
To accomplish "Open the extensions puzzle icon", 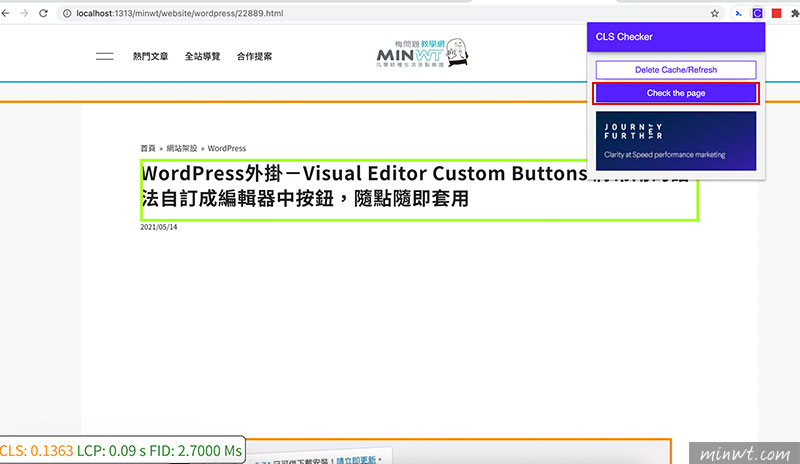I will coord(795,13).
